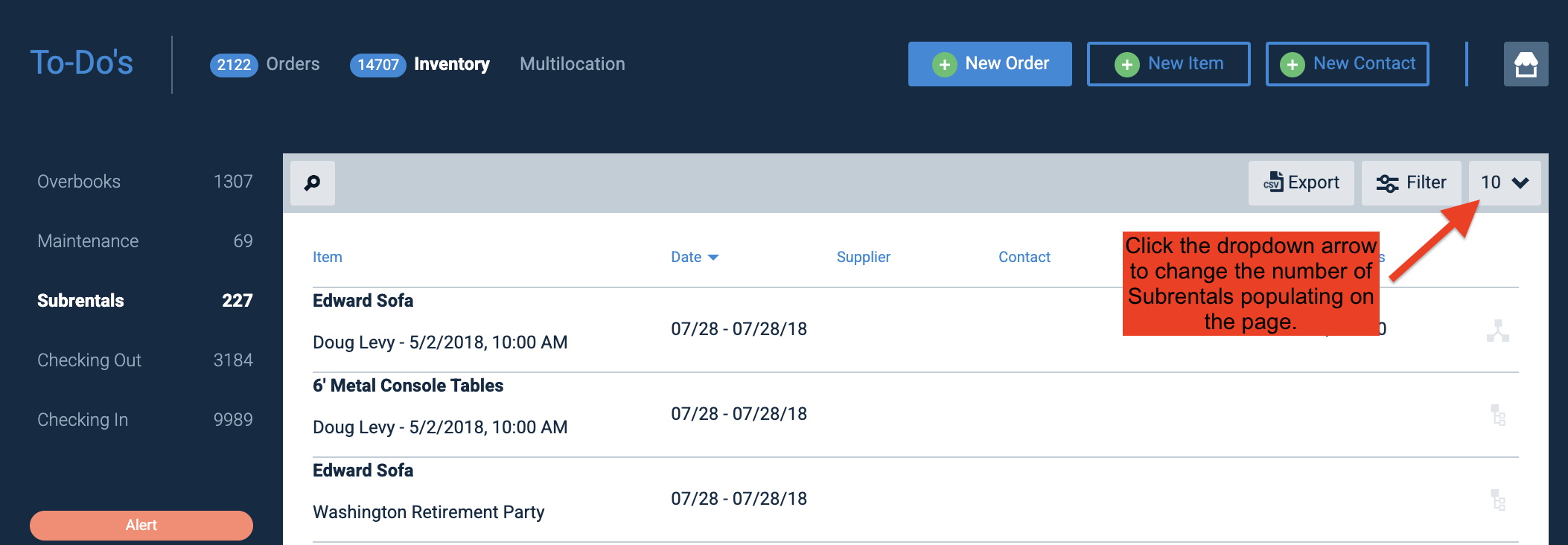
Task: Open the Multilocation tab
Action: coord(572,64)
